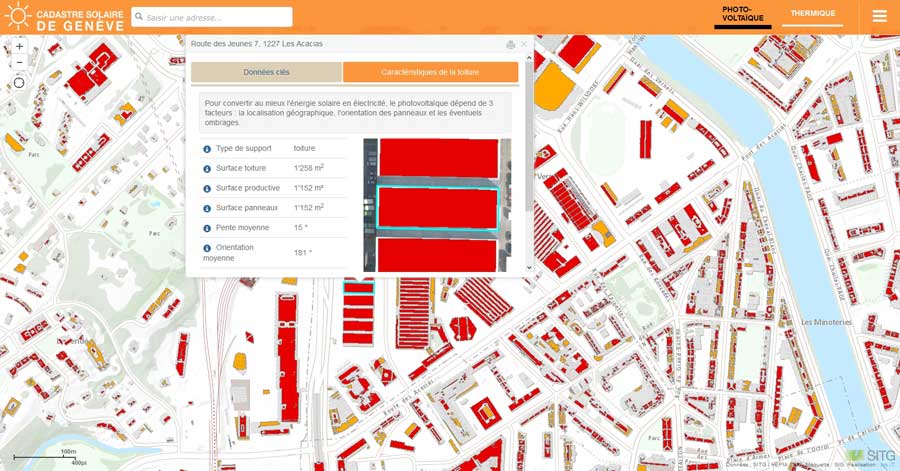Open the Données clés tab

click(x=266, y=72)
